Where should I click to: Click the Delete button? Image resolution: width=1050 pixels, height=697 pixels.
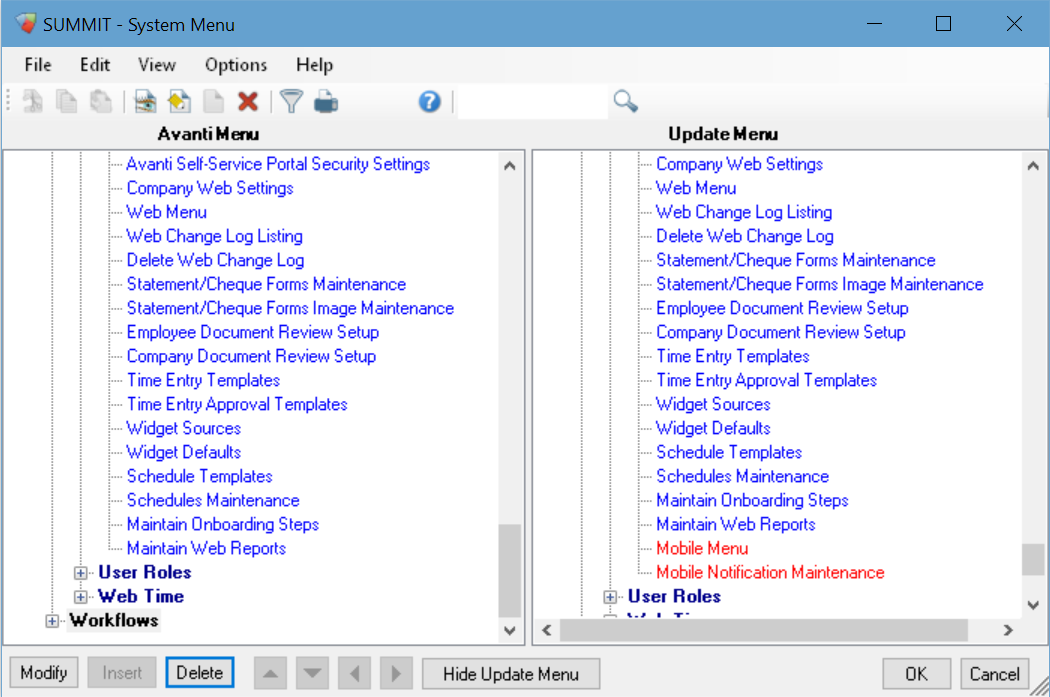(x=200, y=672)
